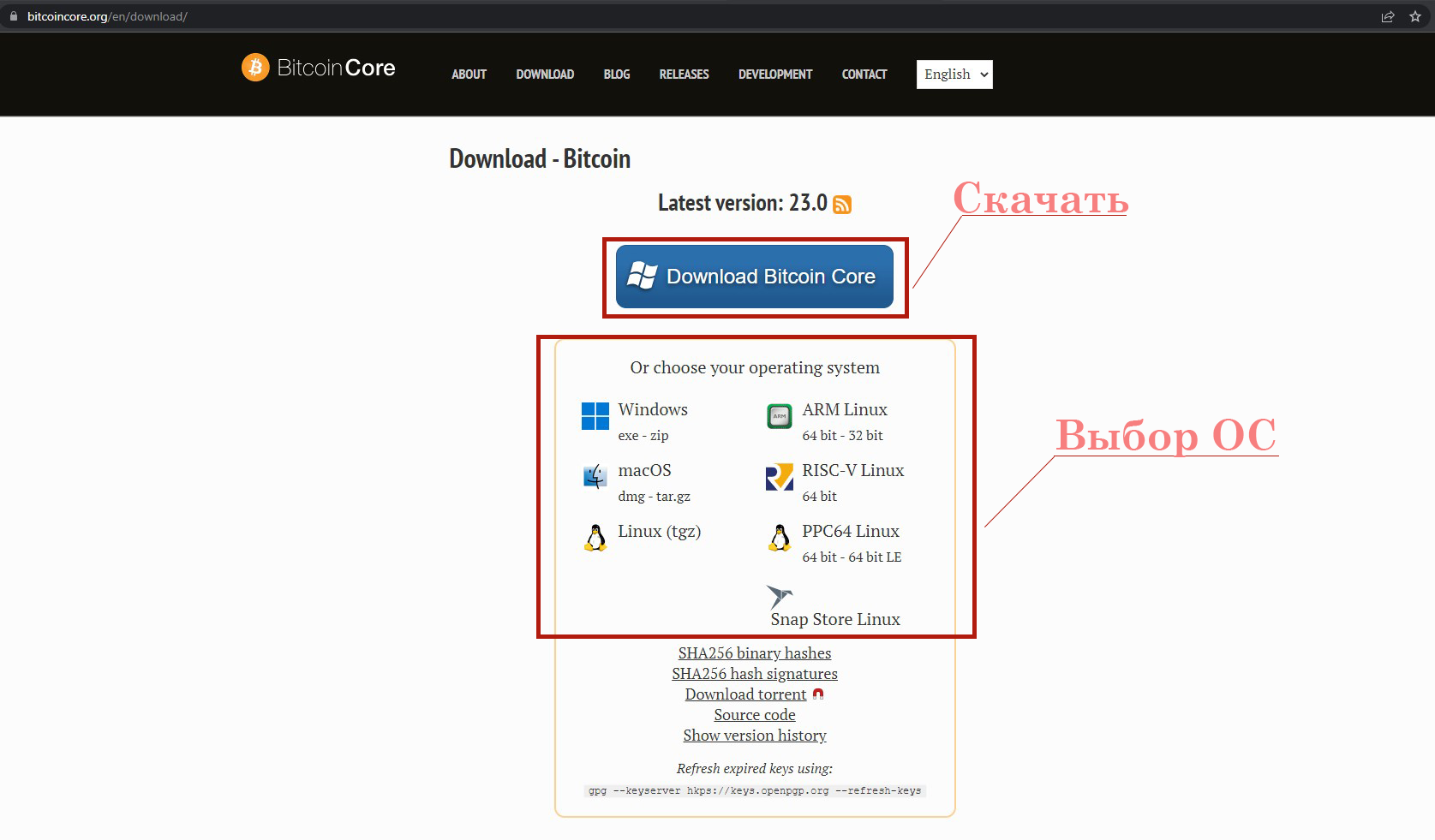Click the Linux penguin icon for tgz
The height and width of the screenshot is (840, 1435).
(595, 538)
